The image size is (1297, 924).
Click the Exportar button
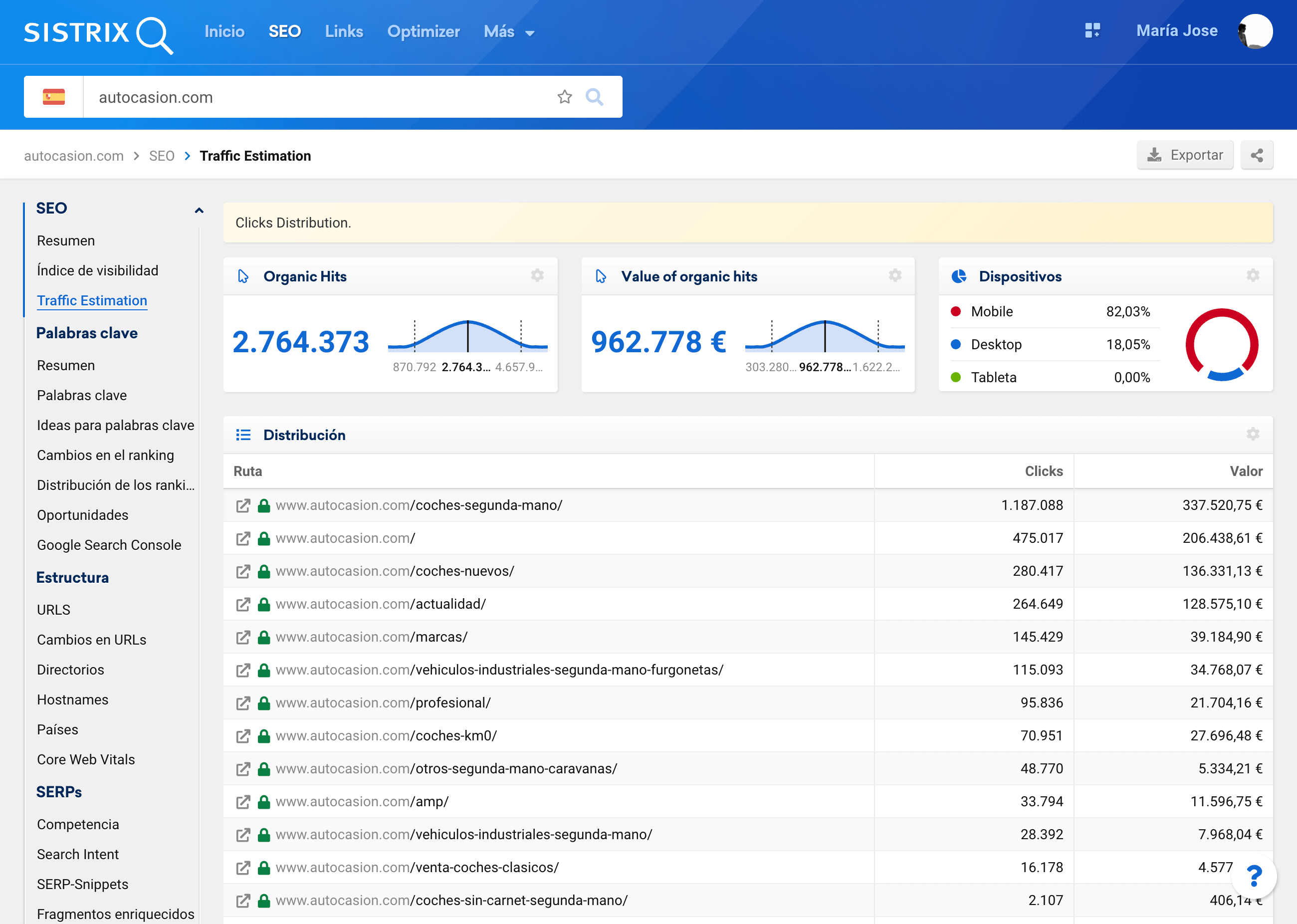[1184, 155]
